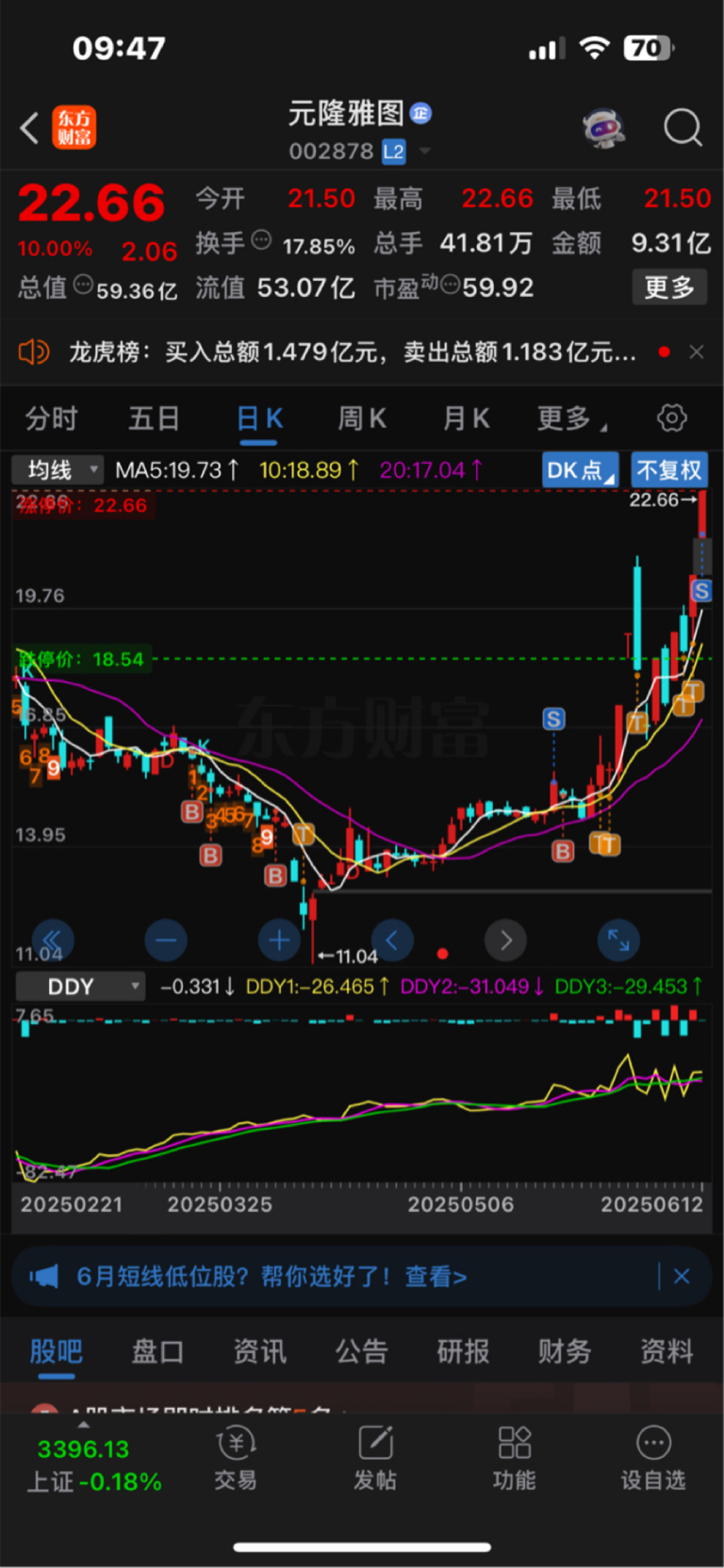Select the 日K chart tab

pyautogui.click(x=259, y=420)
